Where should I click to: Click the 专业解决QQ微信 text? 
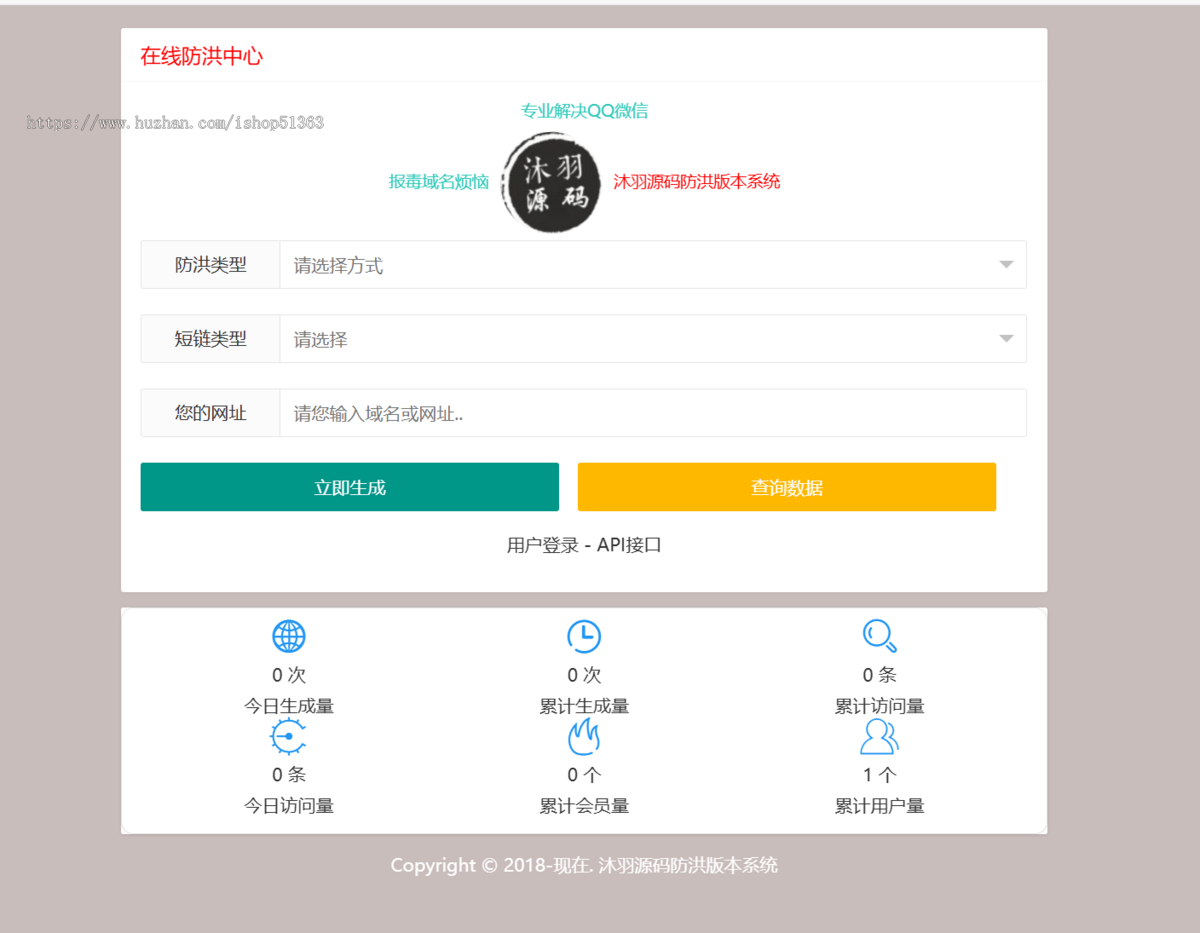(584, 111)
